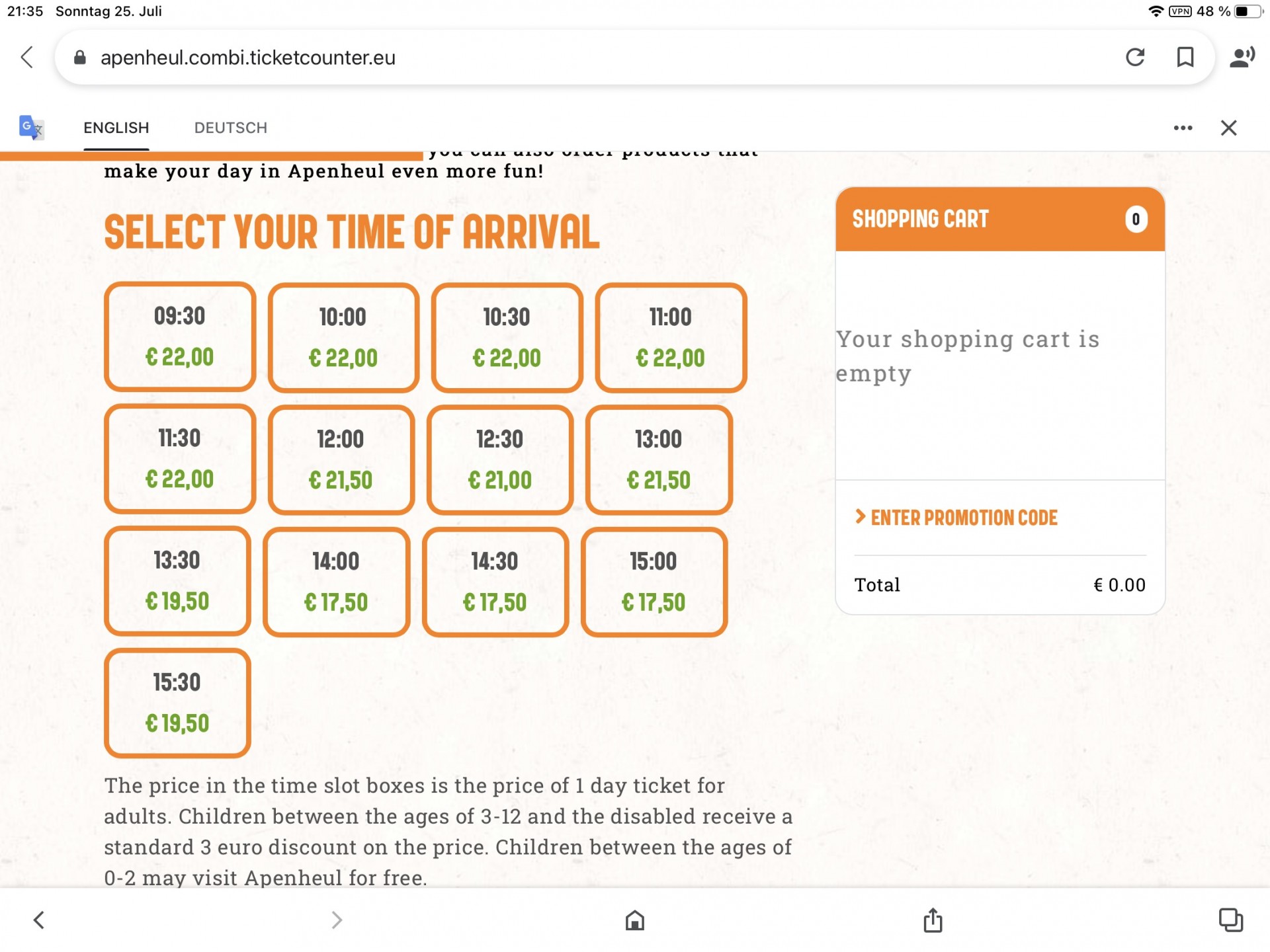Screen dimensions: 1270x952
Task: Expand the Enter Promotion Code section
Action: [x=956, y=517]
